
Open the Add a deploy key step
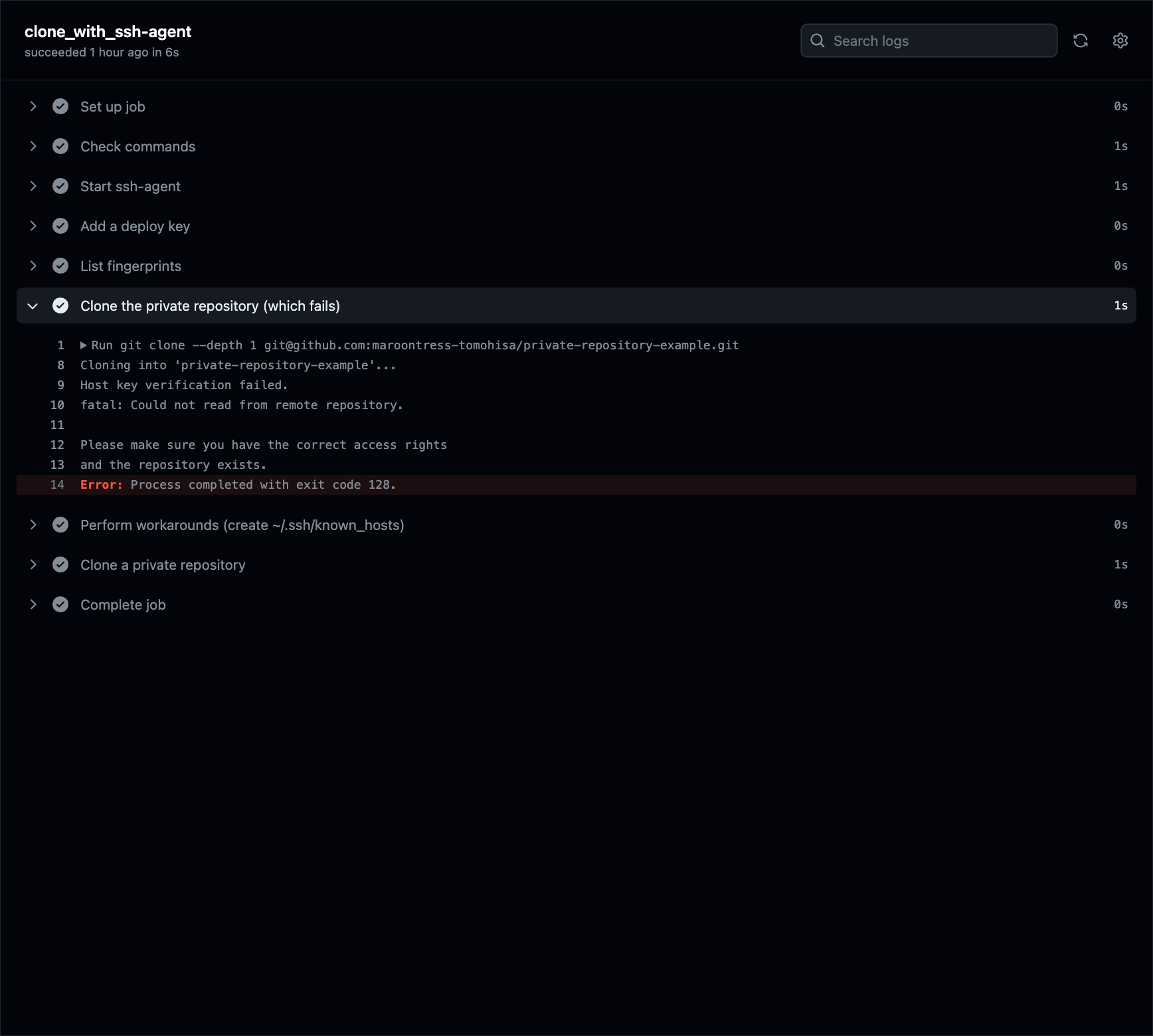pyautogui.click(x=576, y=226)
